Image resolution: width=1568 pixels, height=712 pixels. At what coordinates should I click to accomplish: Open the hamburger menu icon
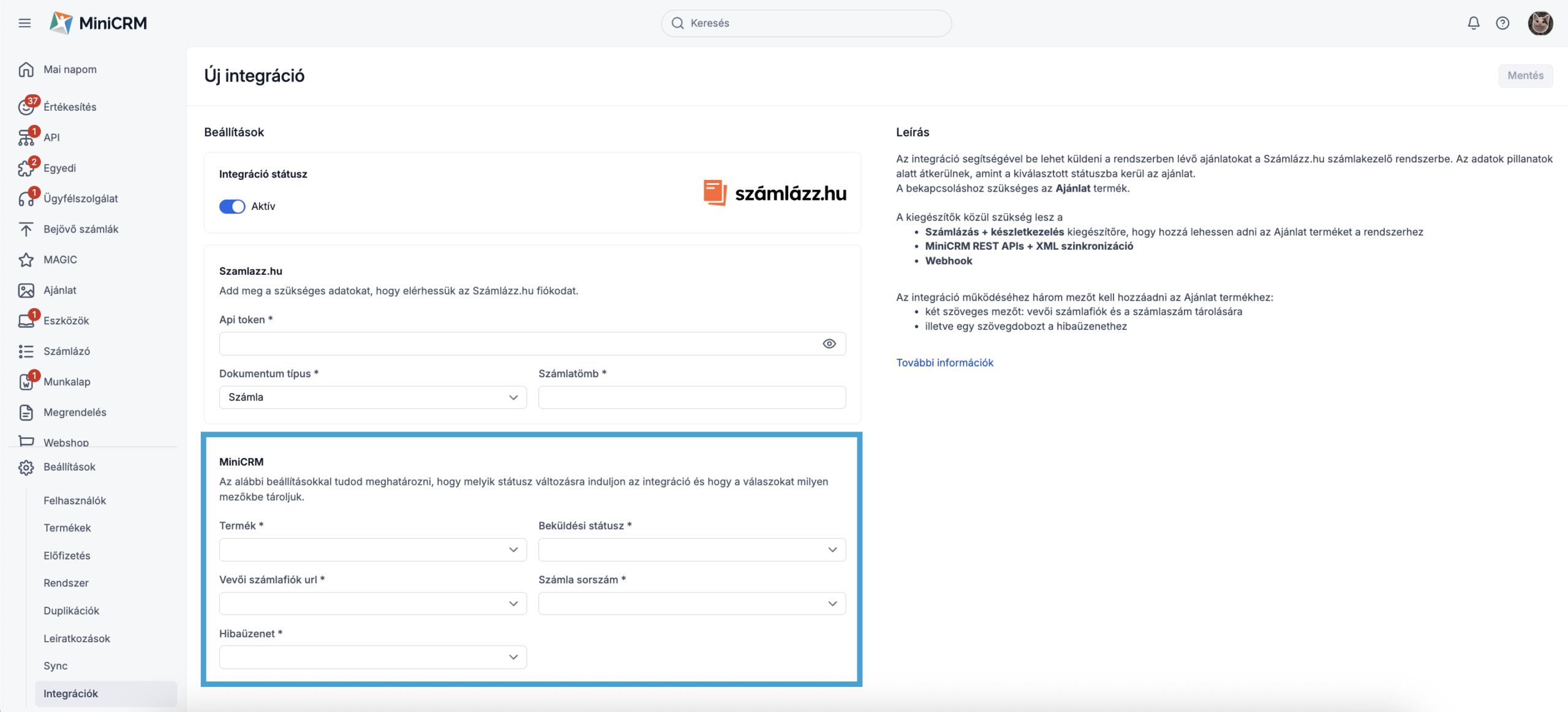24,23
